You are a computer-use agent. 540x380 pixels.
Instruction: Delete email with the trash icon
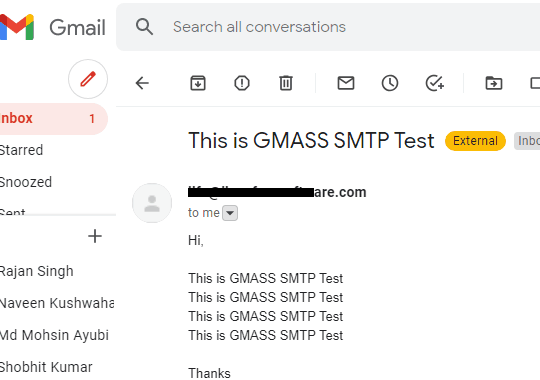point(286,83)
